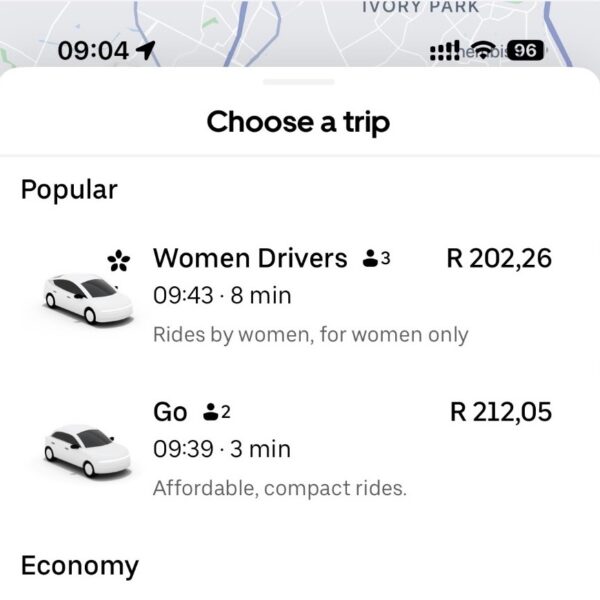
Task: Tap the Choose a trip heading
Action: 298,122
